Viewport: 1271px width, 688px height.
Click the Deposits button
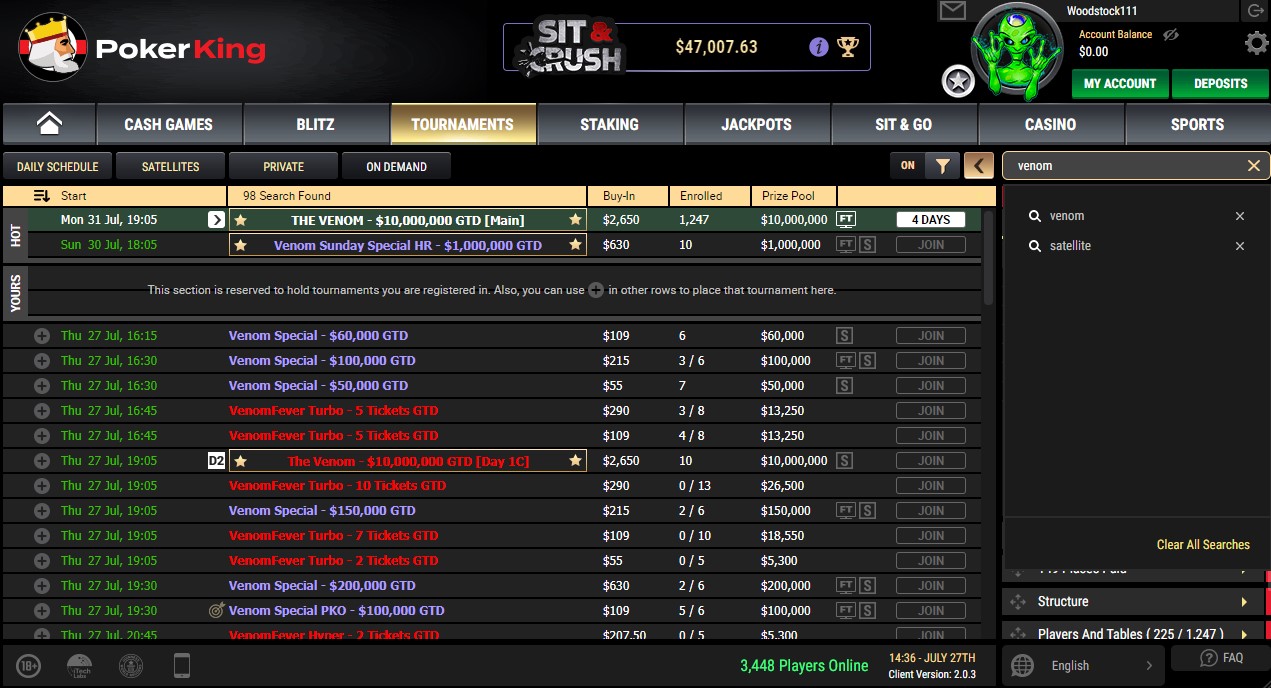[x=1220, y=83]
